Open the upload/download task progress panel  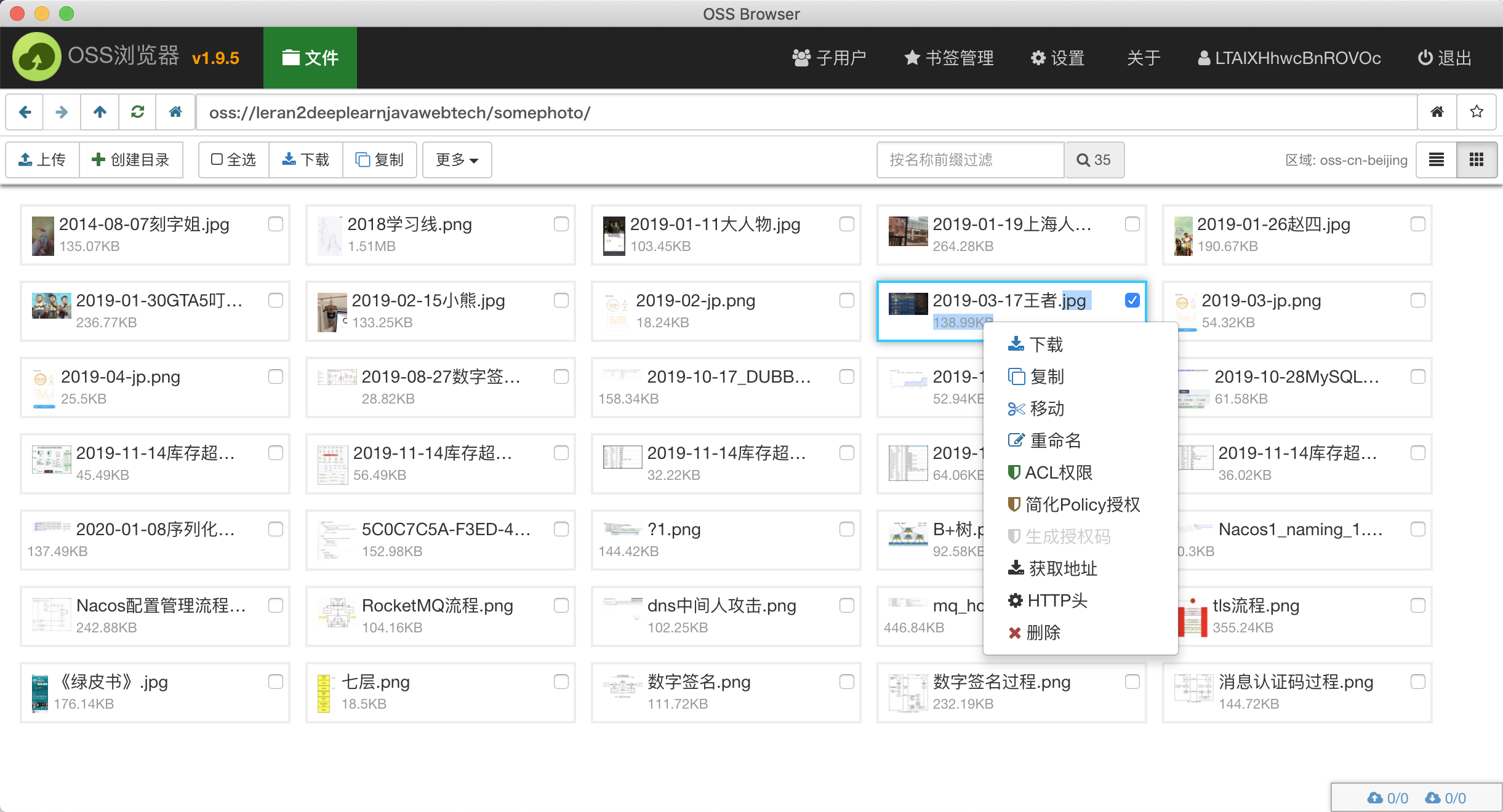[x=1416, y=798]
